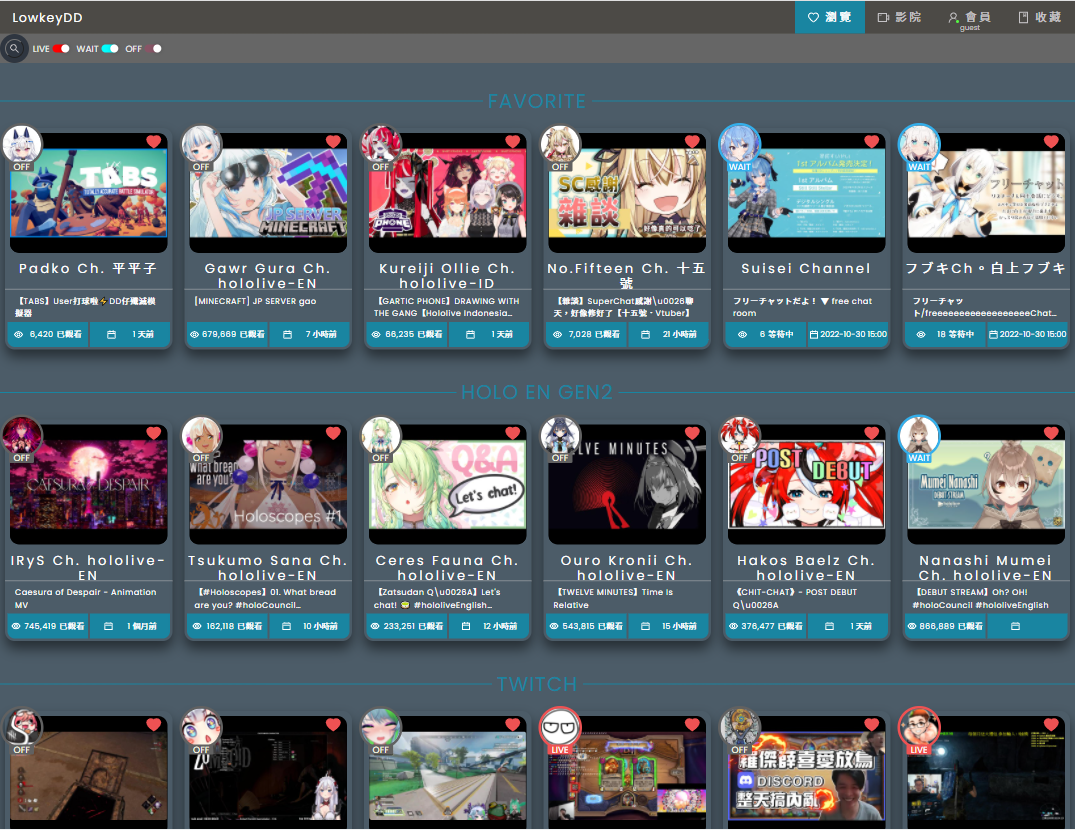Unfavorite Gawr Gura heart icon
Image resolution: width=1075 pixels, height=830 pixels.
coord(333,141)
